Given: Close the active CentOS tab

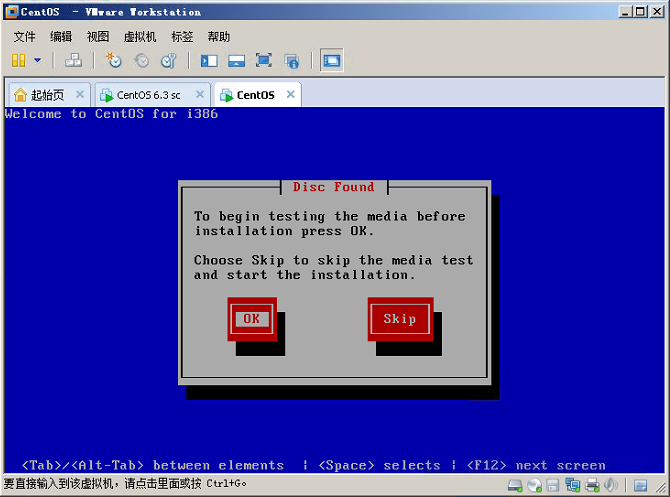Looking at the screenshot, I should (x=291, y=94).
